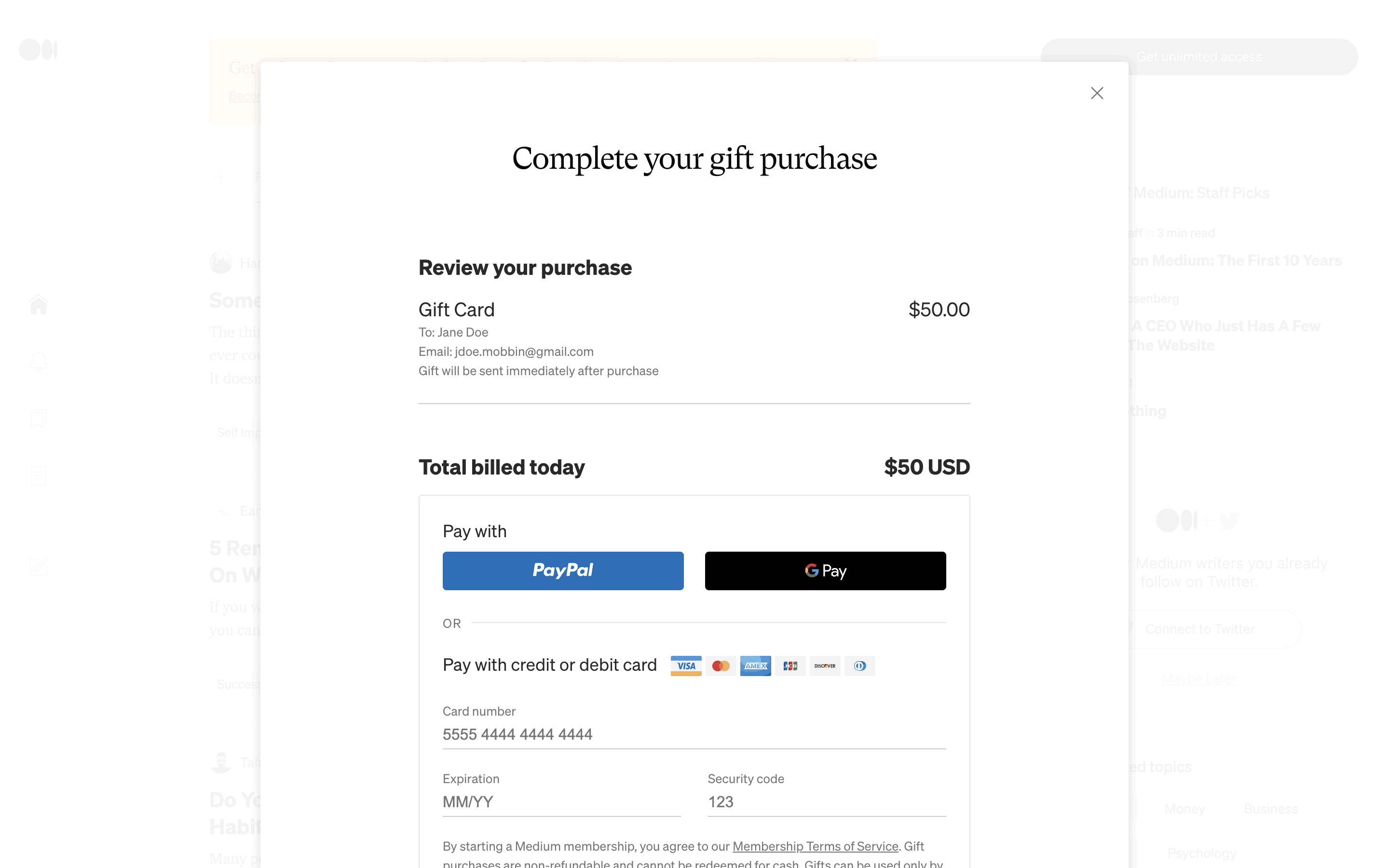Viewport: 1389px width, 868px height.
Task: Click the JCB card icon
Action: pos(790,666)
